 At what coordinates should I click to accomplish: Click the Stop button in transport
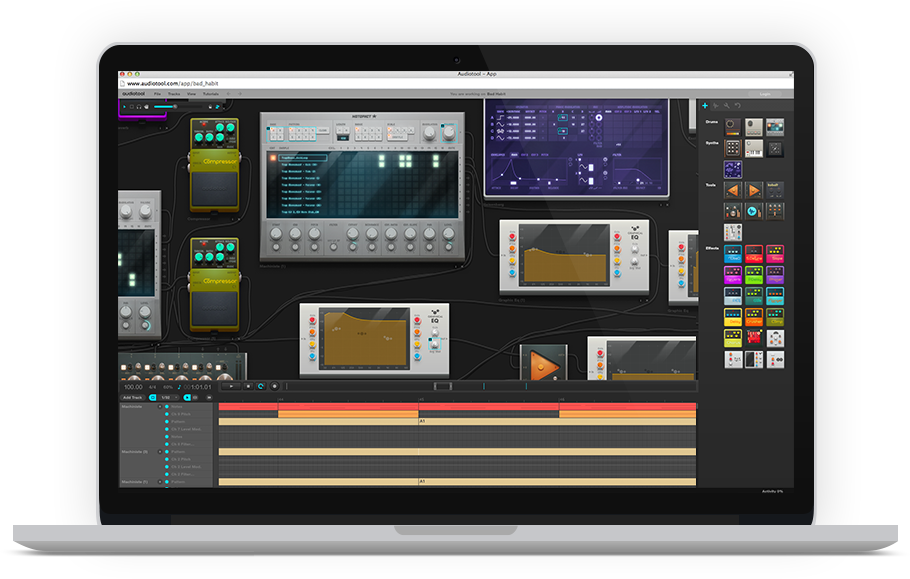click(x=248, y=386)
